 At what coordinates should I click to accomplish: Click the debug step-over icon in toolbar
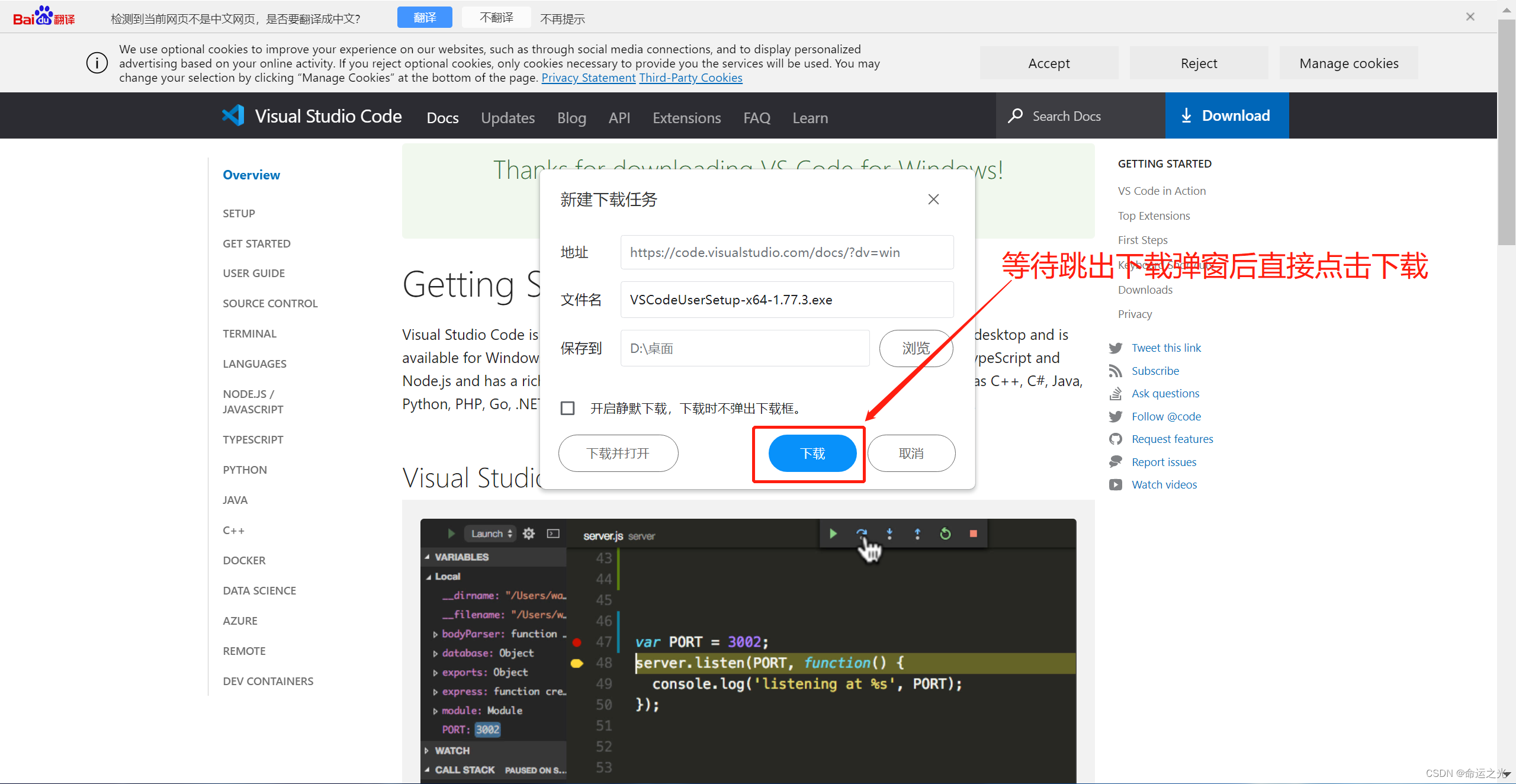pyautogui.click(x=862, y=534)
